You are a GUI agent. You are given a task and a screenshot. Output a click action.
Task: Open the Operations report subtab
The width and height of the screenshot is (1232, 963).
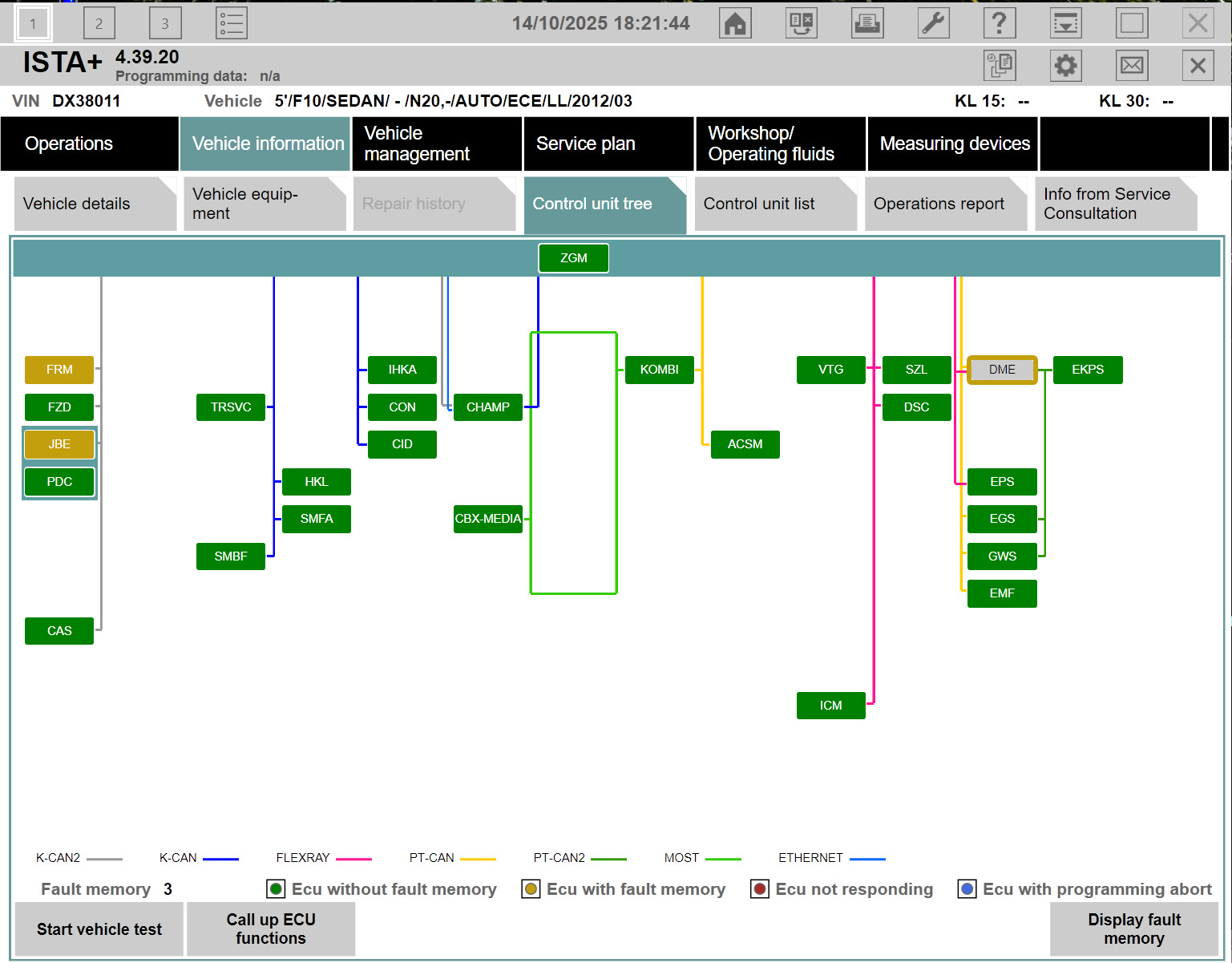click(x=946, y=204)
